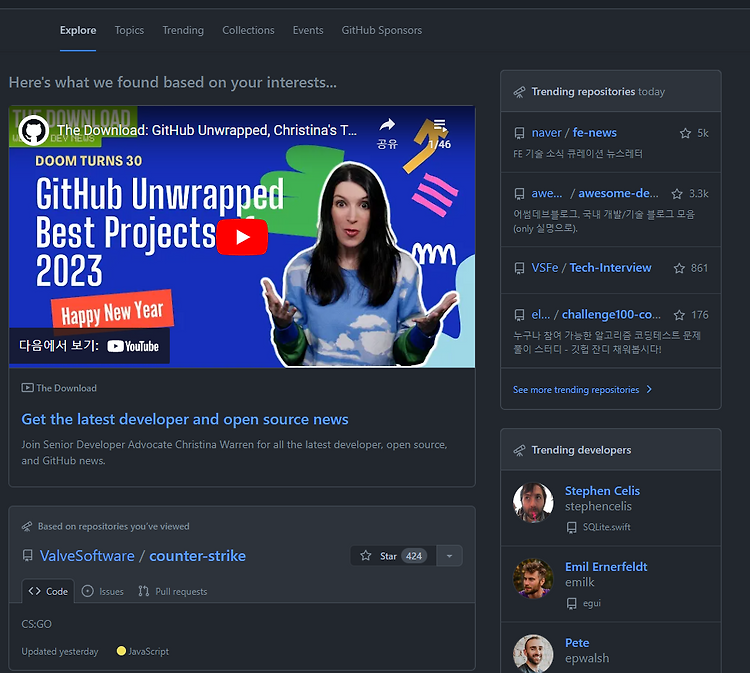Click the stephencelis username text
This screenshot has height=673, width=750.
tap(598, 506)
